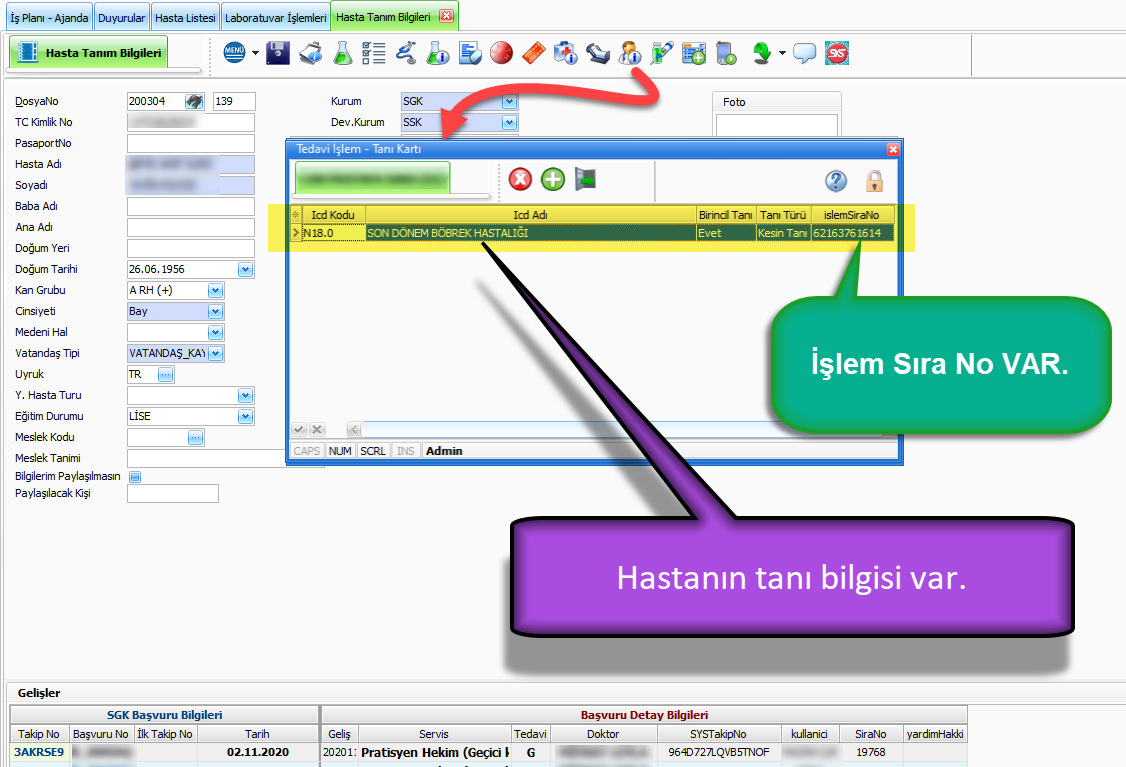Open the Medeni Hal dropdown

pos(215,332)
